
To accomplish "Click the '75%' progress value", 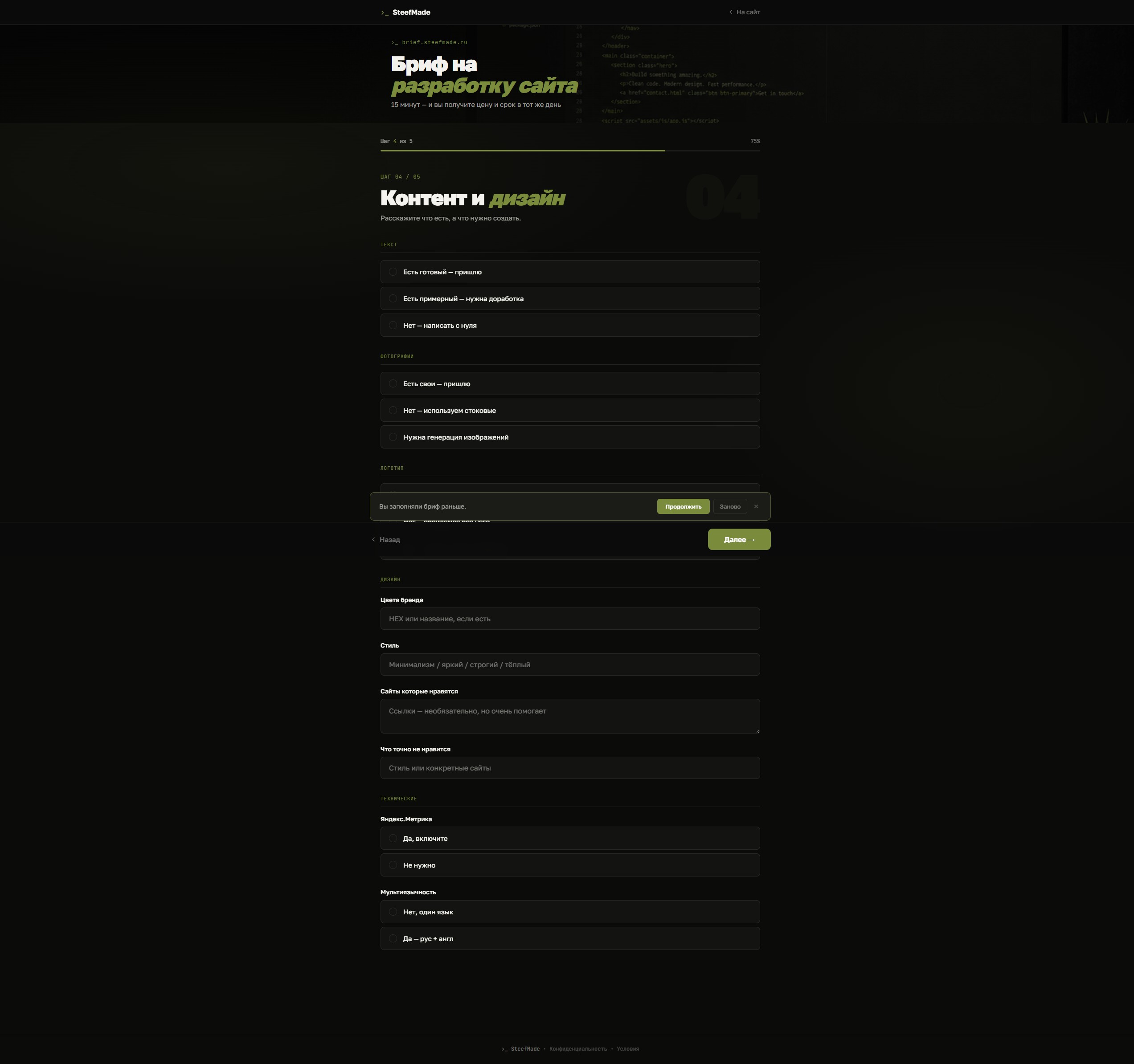I will tap(755, 141).
